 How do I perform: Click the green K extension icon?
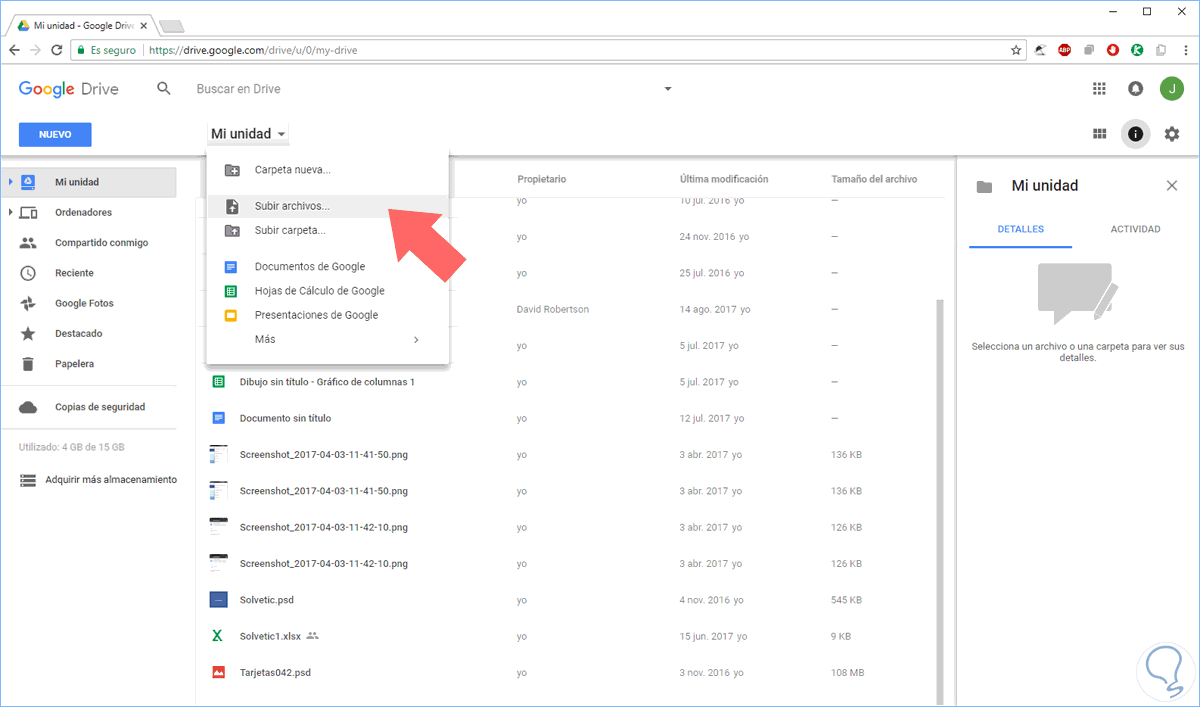pos(1137,50)
